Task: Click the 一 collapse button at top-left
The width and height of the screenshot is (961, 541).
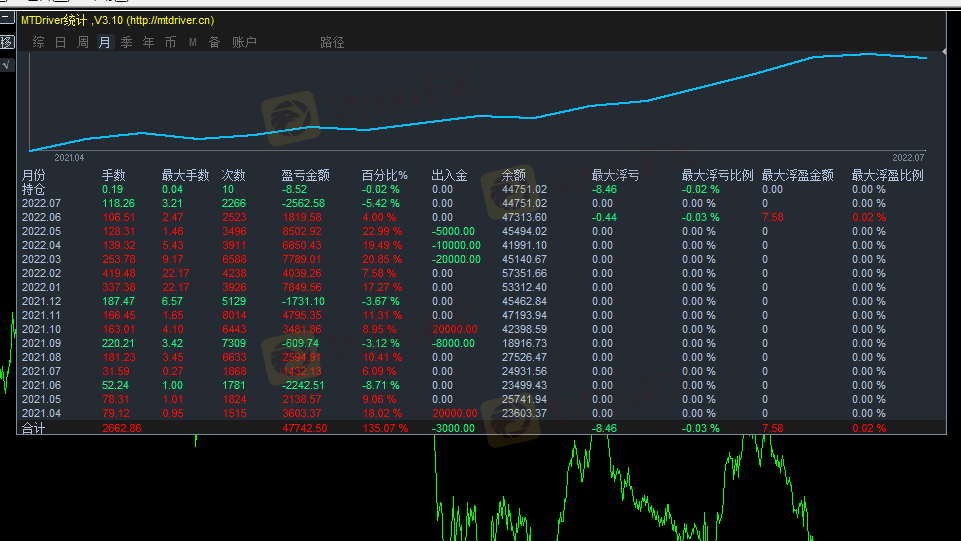Action: coord(6,17)
